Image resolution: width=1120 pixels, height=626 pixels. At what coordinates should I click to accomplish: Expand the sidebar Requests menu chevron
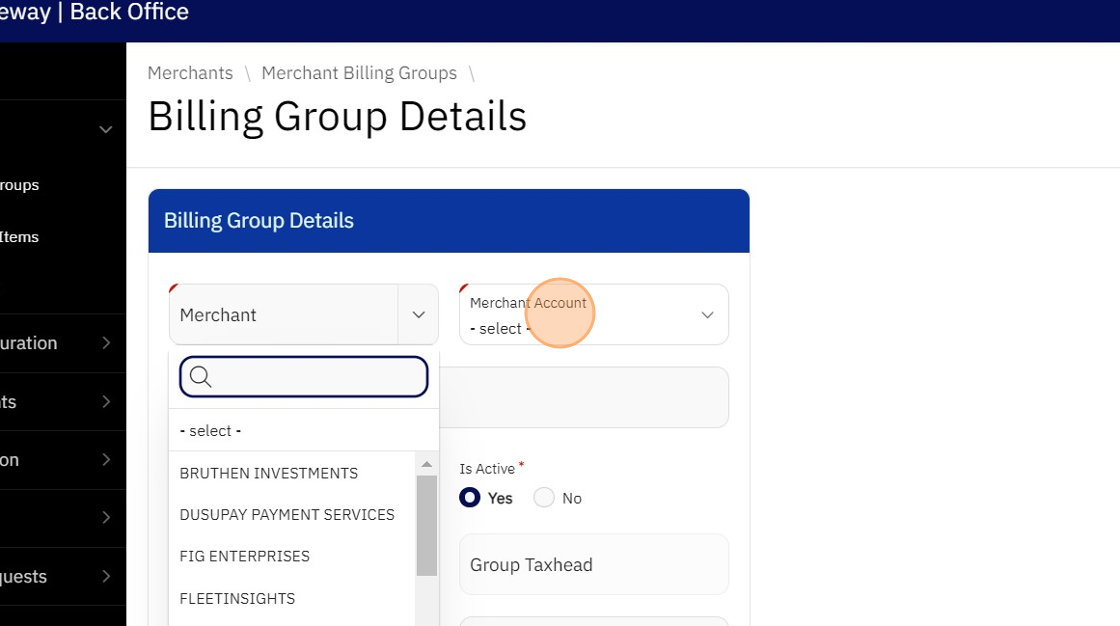106,577
